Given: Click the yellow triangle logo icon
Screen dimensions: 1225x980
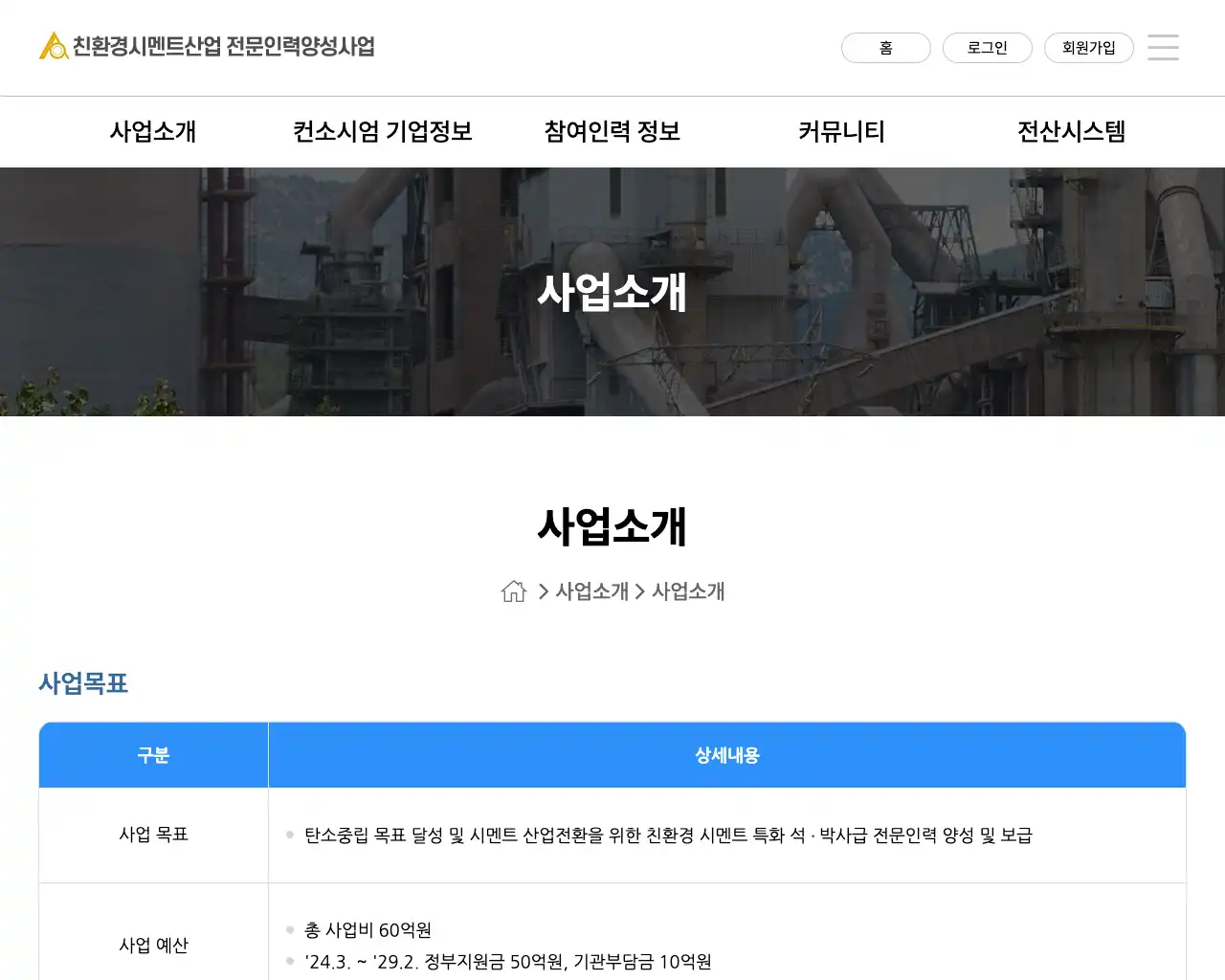Looking at the screenshot, I should click(x=54, y=46).
